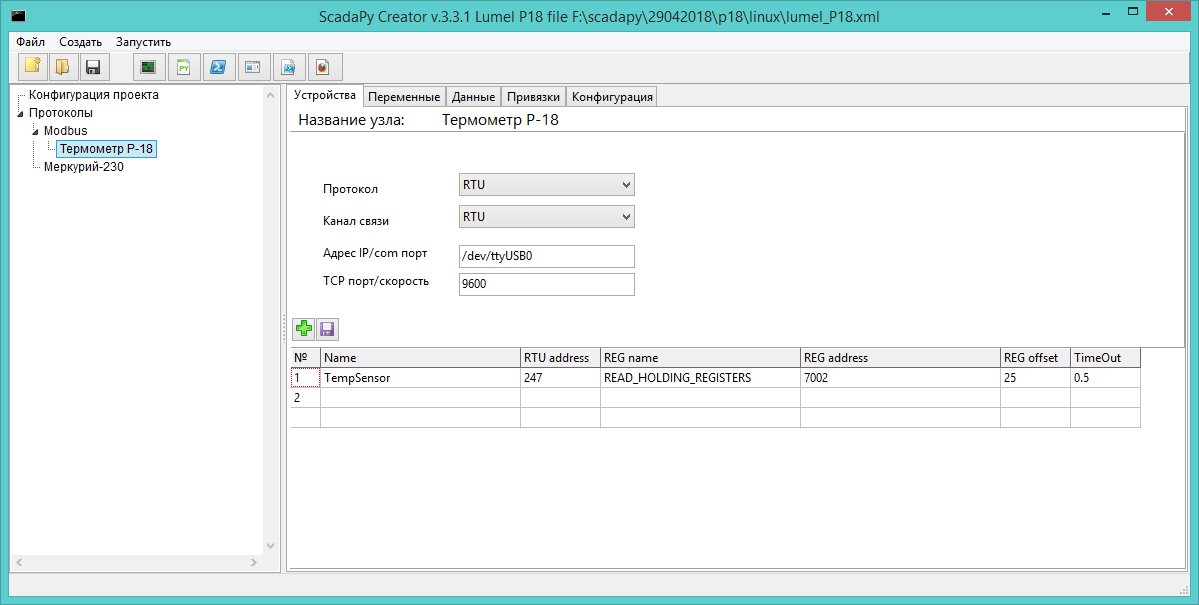Click tree panel scroll right arrow

pyautogui.click(x=254, y=562)
